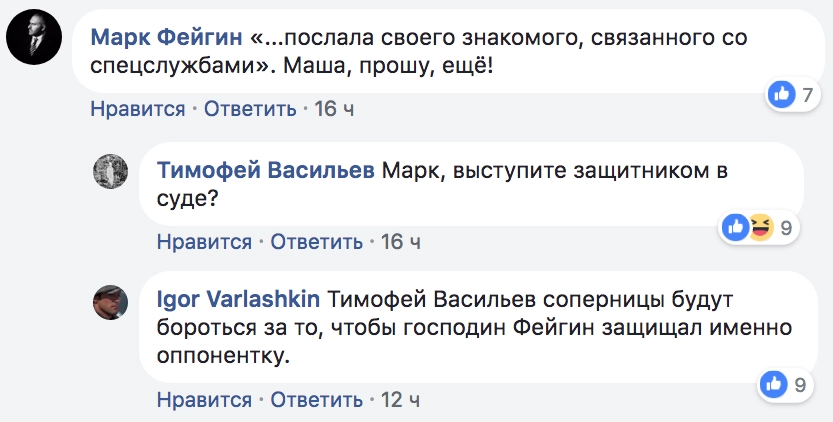Viewport: 833px width, 422px height.
Task: Click Igor Varlashkin's avatar photo
Action: coord(110,302)
